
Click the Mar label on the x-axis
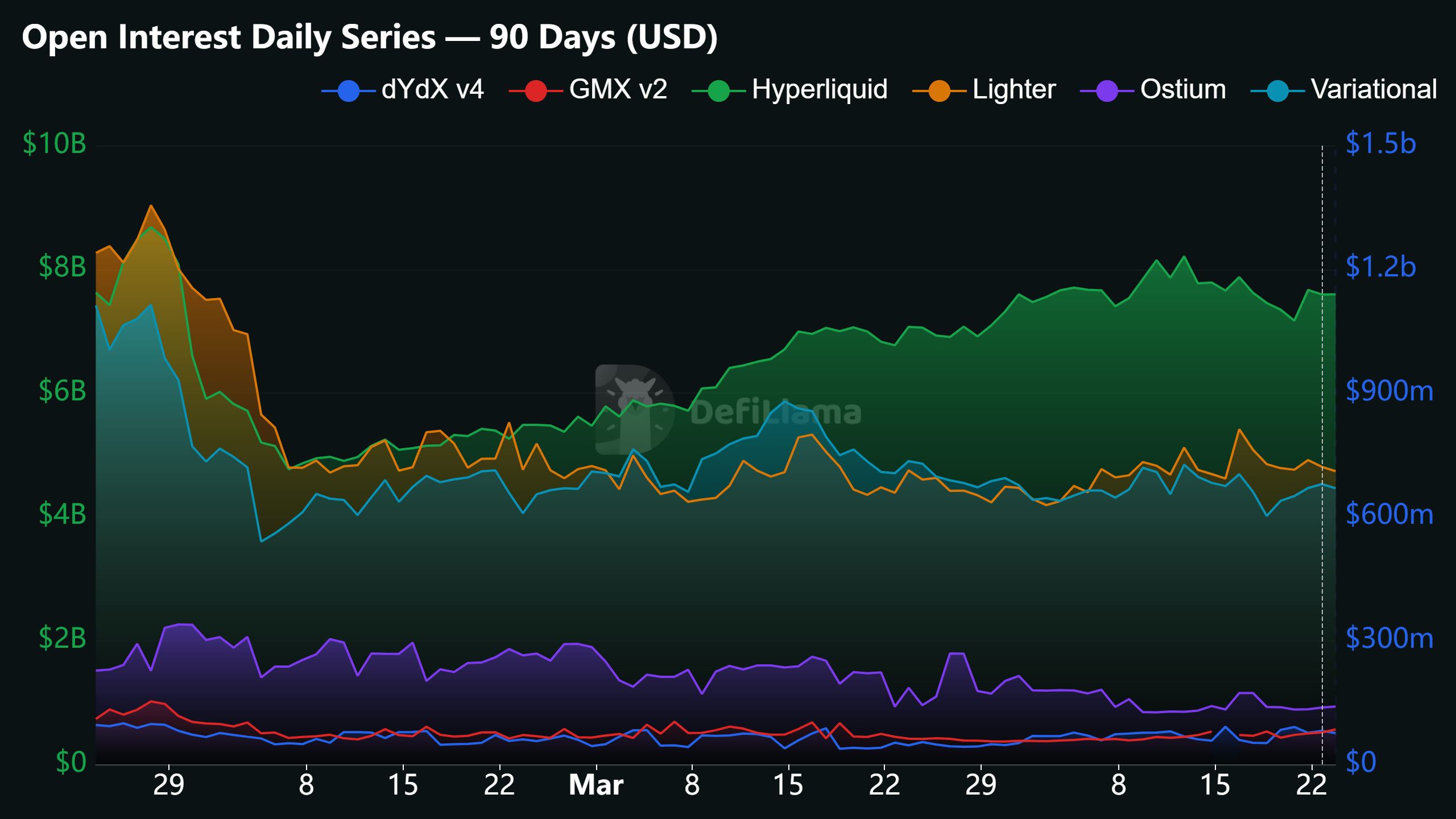point(595,785)
